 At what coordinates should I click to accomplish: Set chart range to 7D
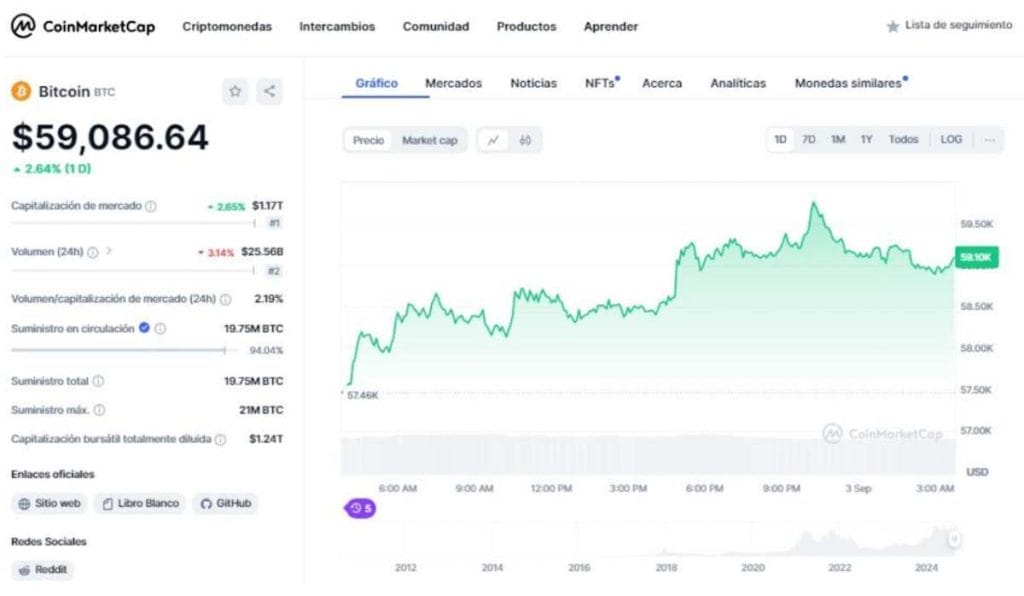coord(808,140)
